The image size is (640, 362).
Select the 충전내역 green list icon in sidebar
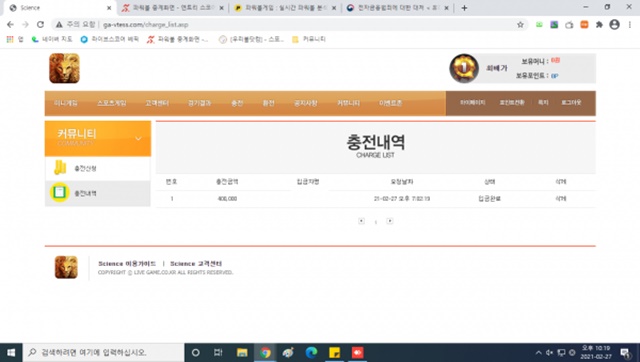click(60, 192)
